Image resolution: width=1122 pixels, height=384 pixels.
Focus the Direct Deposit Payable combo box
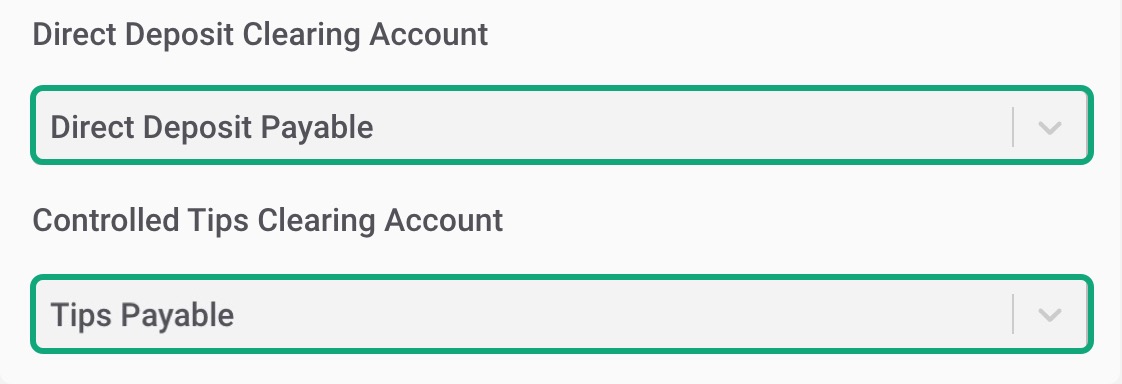click(x=562, y=126)
